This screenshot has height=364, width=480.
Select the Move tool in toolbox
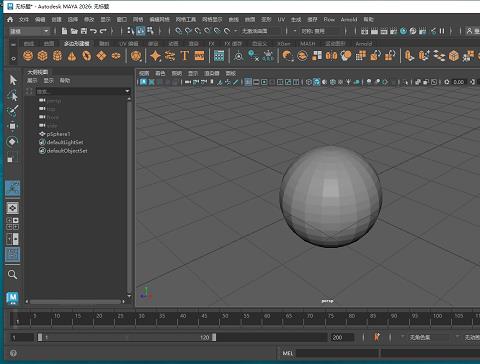(x=13, y=126)
